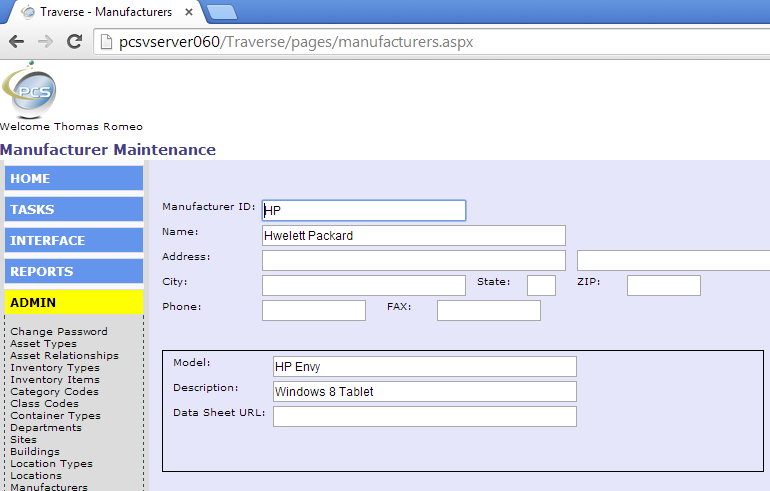The image size is (770, 491).
Task: Click the ZIP input field
Action: [663, 285]
